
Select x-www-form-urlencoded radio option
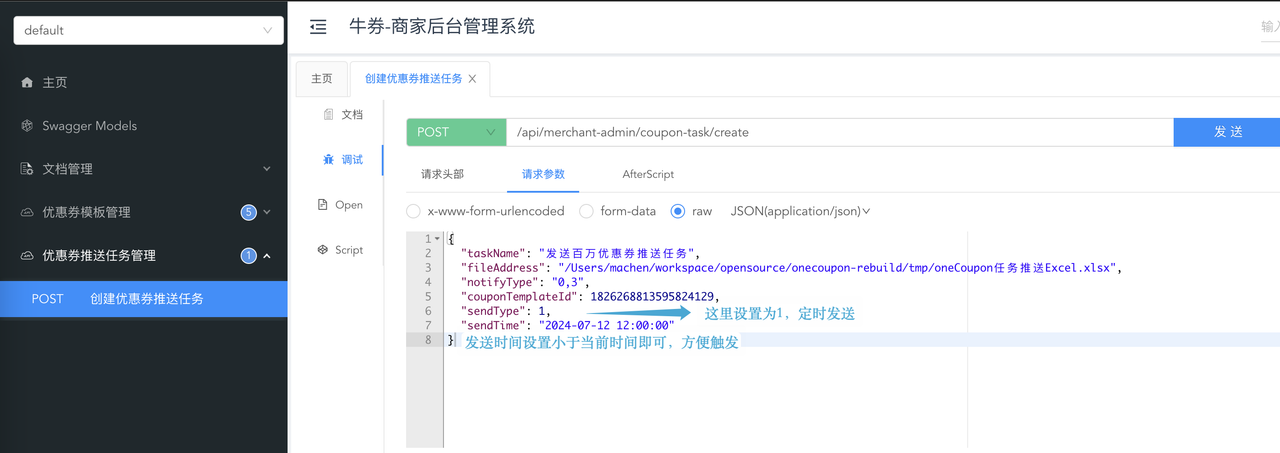point(413,211)
